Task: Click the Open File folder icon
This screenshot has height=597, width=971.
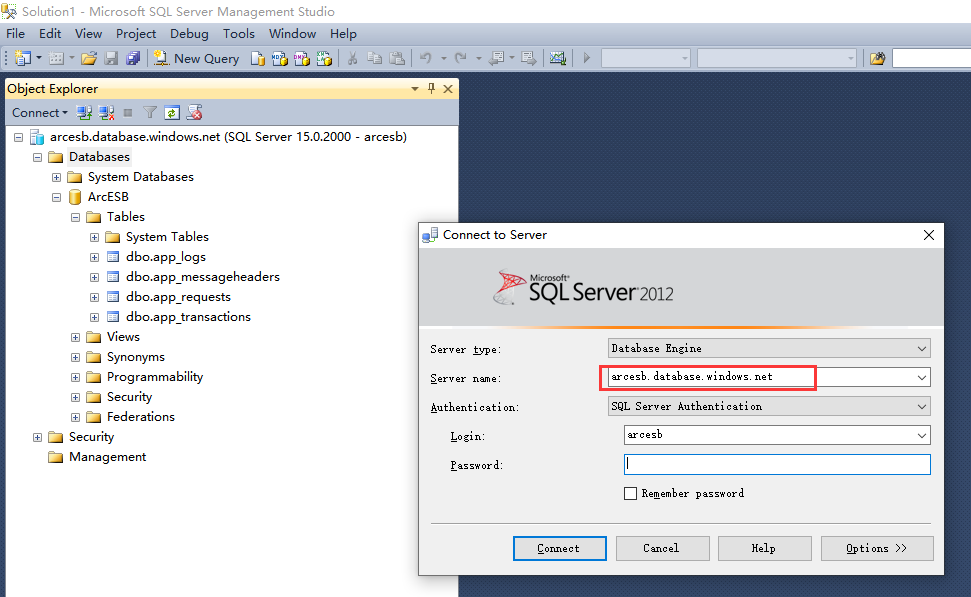Action: pos(89,58)
